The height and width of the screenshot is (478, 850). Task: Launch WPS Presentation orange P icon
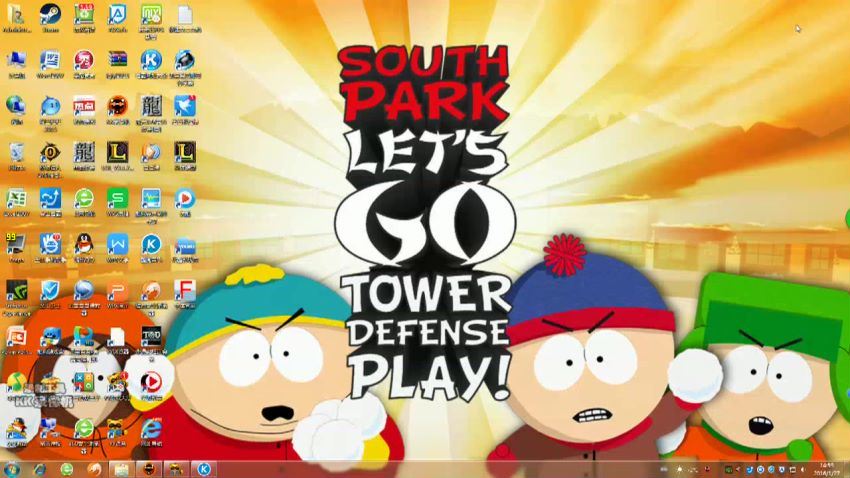click(x=117, y=291)
